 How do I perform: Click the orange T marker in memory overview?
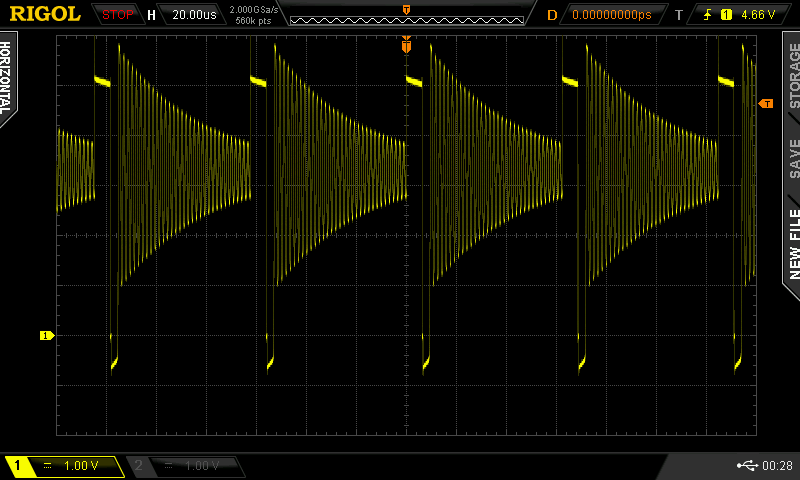click(406, 10)
